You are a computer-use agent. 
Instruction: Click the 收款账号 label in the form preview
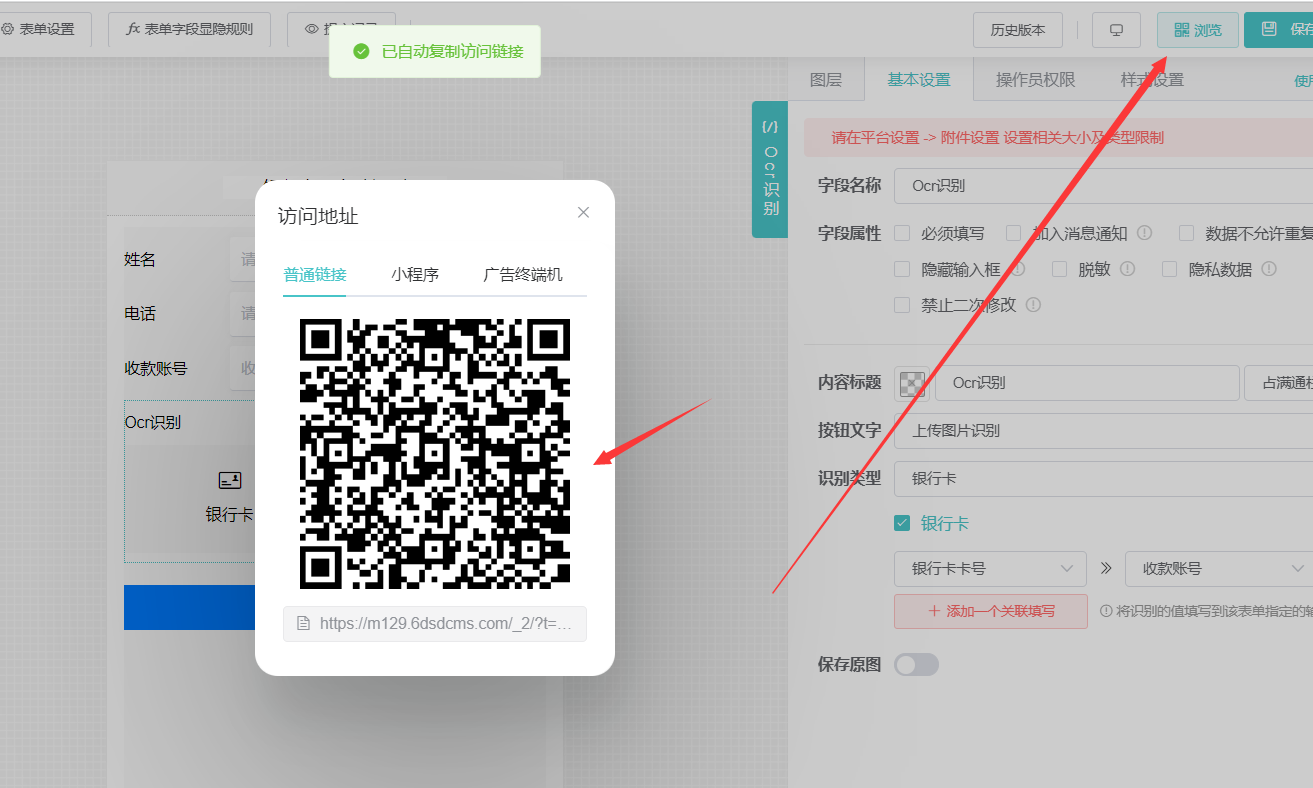coord(156,368)
